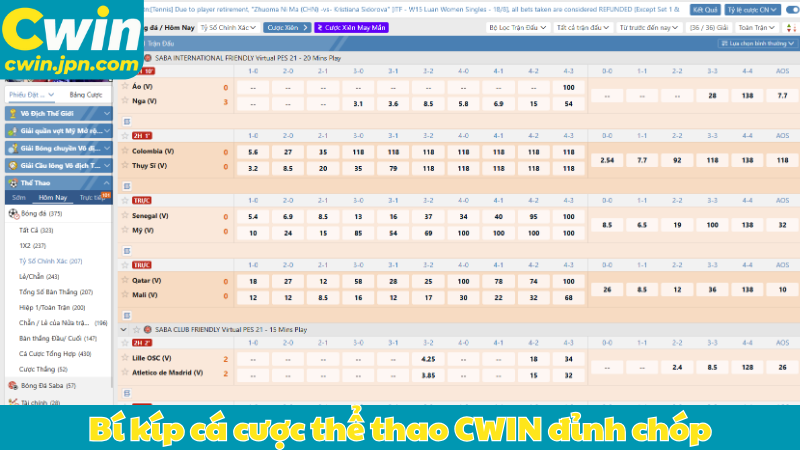The width and height of the screenshot is (800, 450).
Task: Click Colombia 1-0 odds 5.6
Action: (252, 152)
